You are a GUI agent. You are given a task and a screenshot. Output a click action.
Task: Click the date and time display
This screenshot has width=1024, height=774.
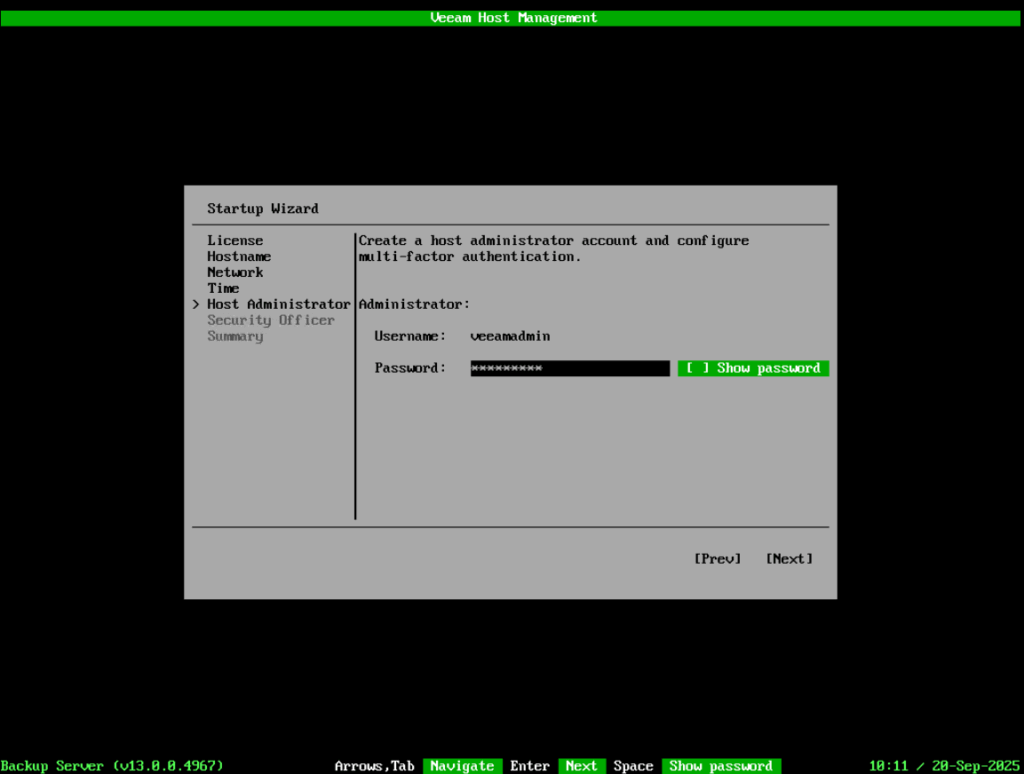click(943, 766)
